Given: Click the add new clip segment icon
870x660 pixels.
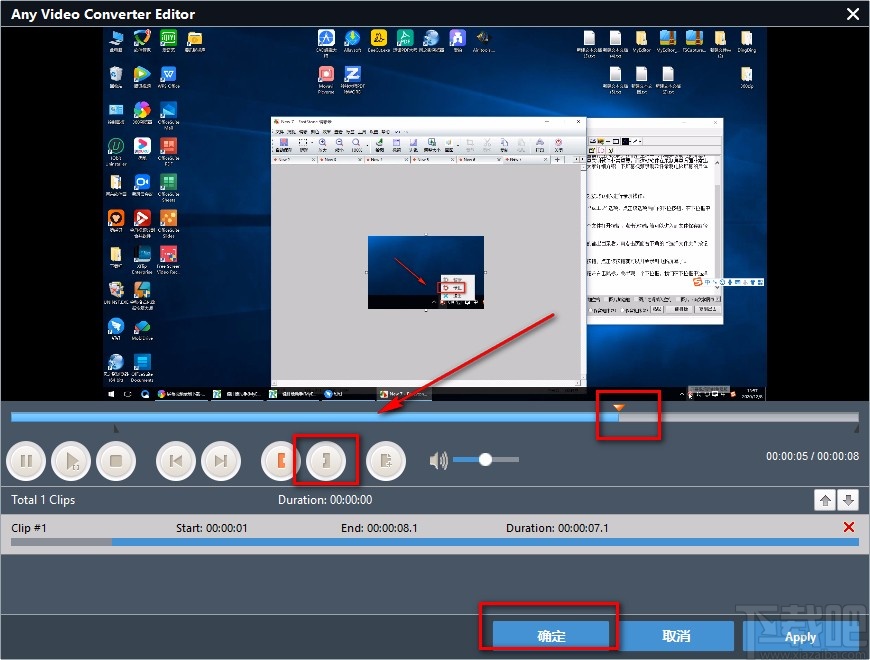Looking at the screenshot, I should 386,460.
